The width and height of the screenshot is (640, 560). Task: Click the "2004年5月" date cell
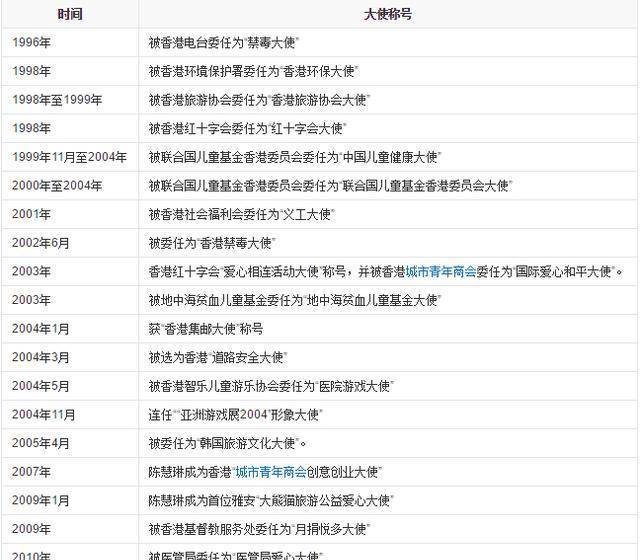click(x=40, y=386)
